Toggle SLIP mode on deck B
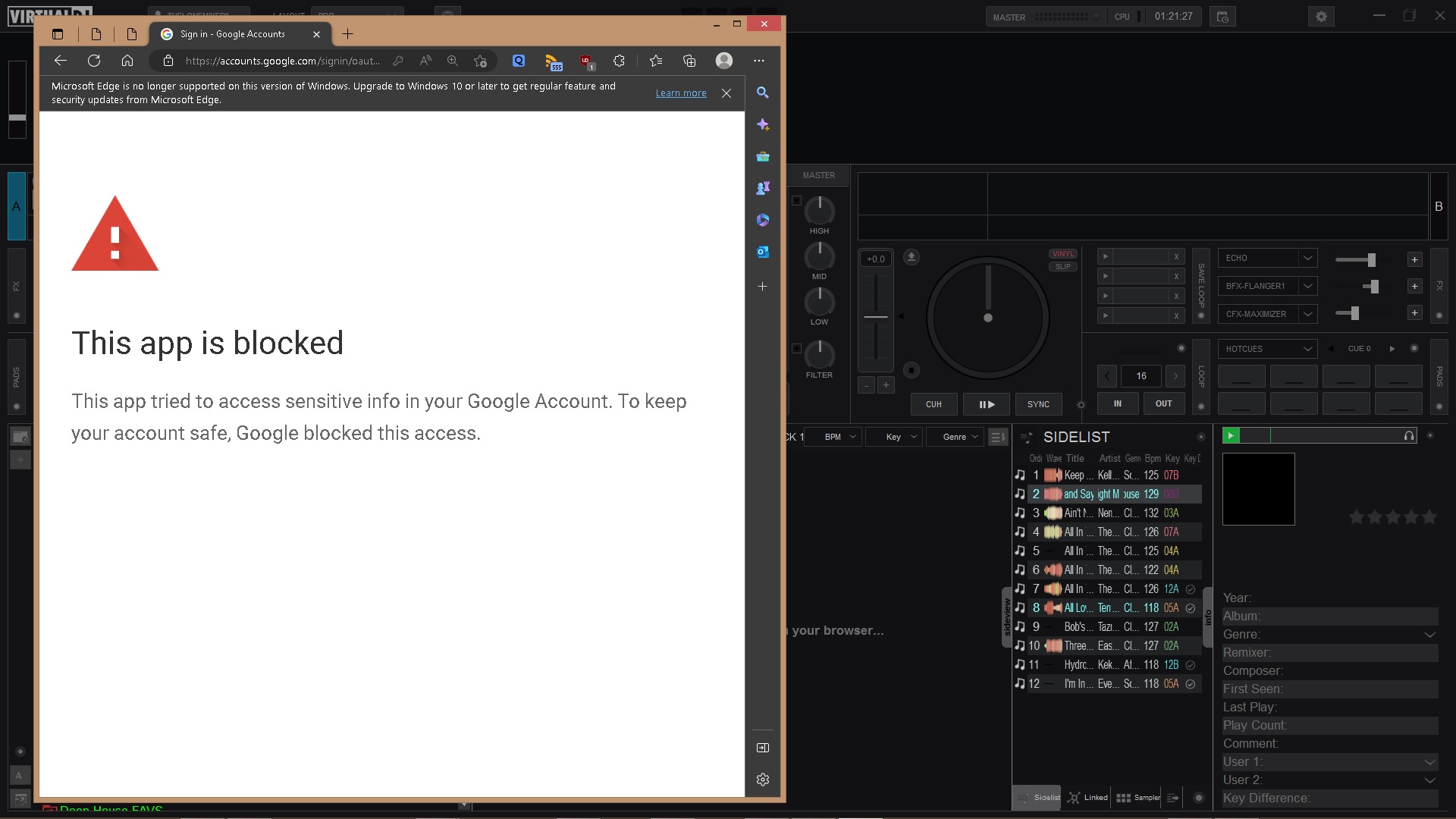This screenshot has height=819, width=1456. [x=1063, y=266]
